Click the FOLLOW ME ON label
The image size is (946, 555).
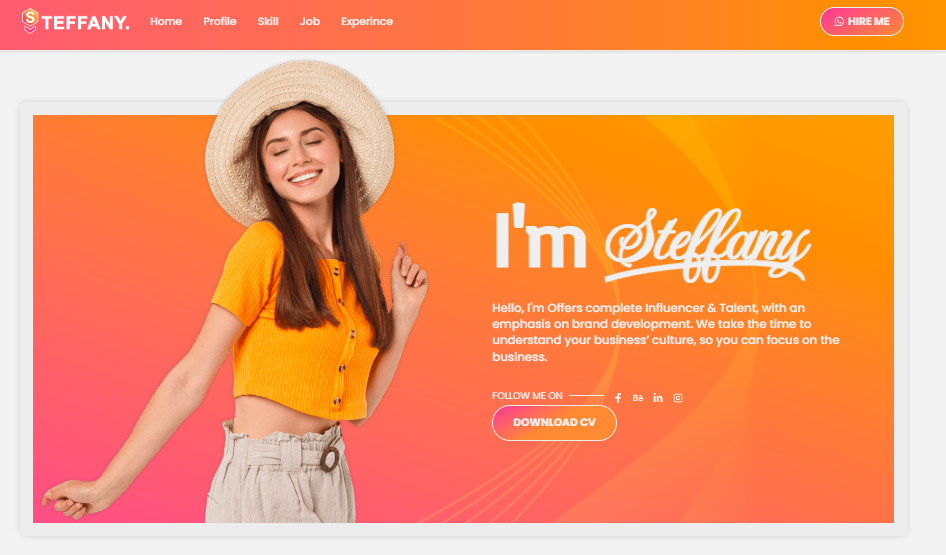point(527,396)
